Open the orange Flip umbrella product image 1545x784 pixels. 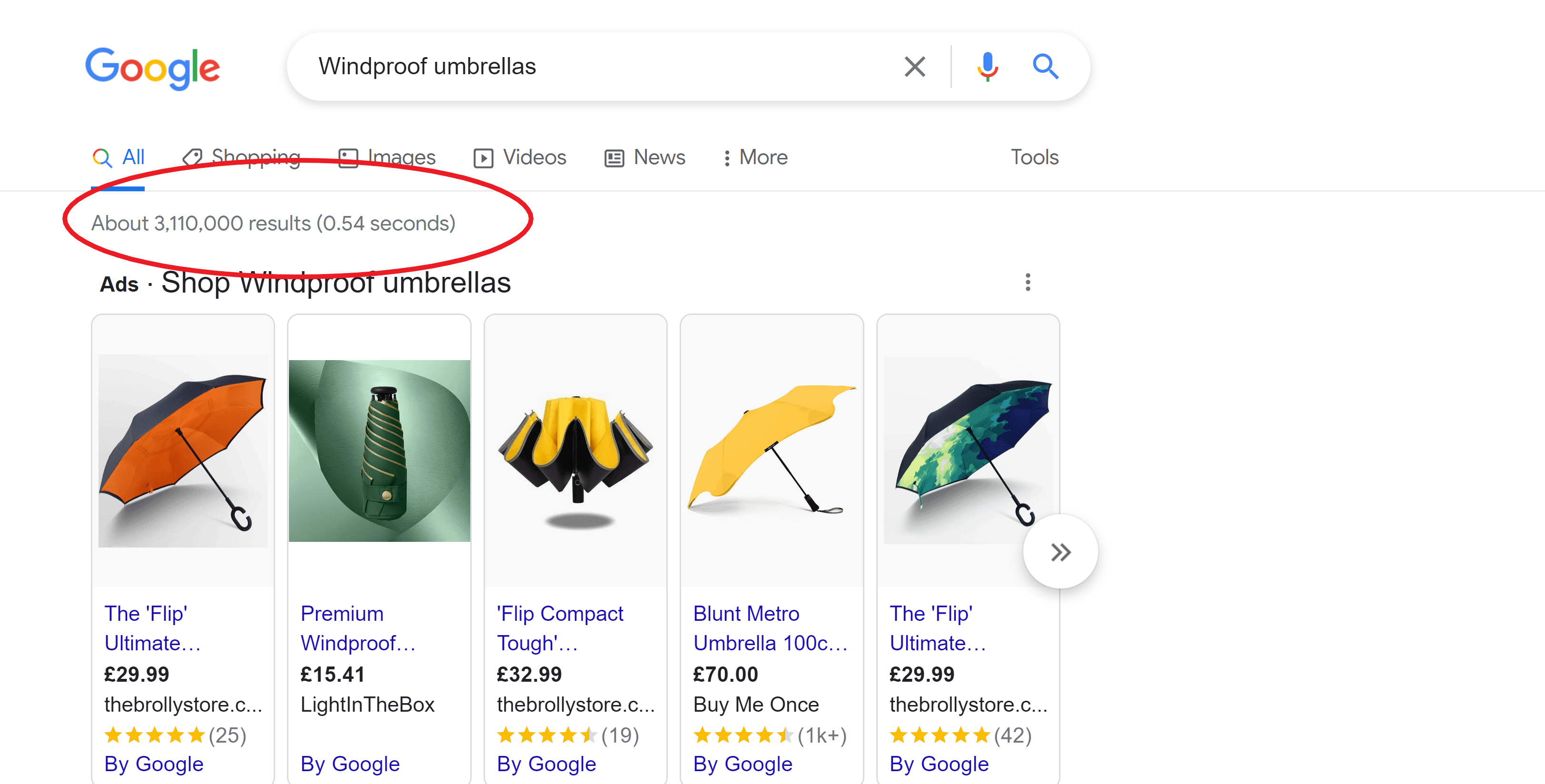(x=183, y=451)
